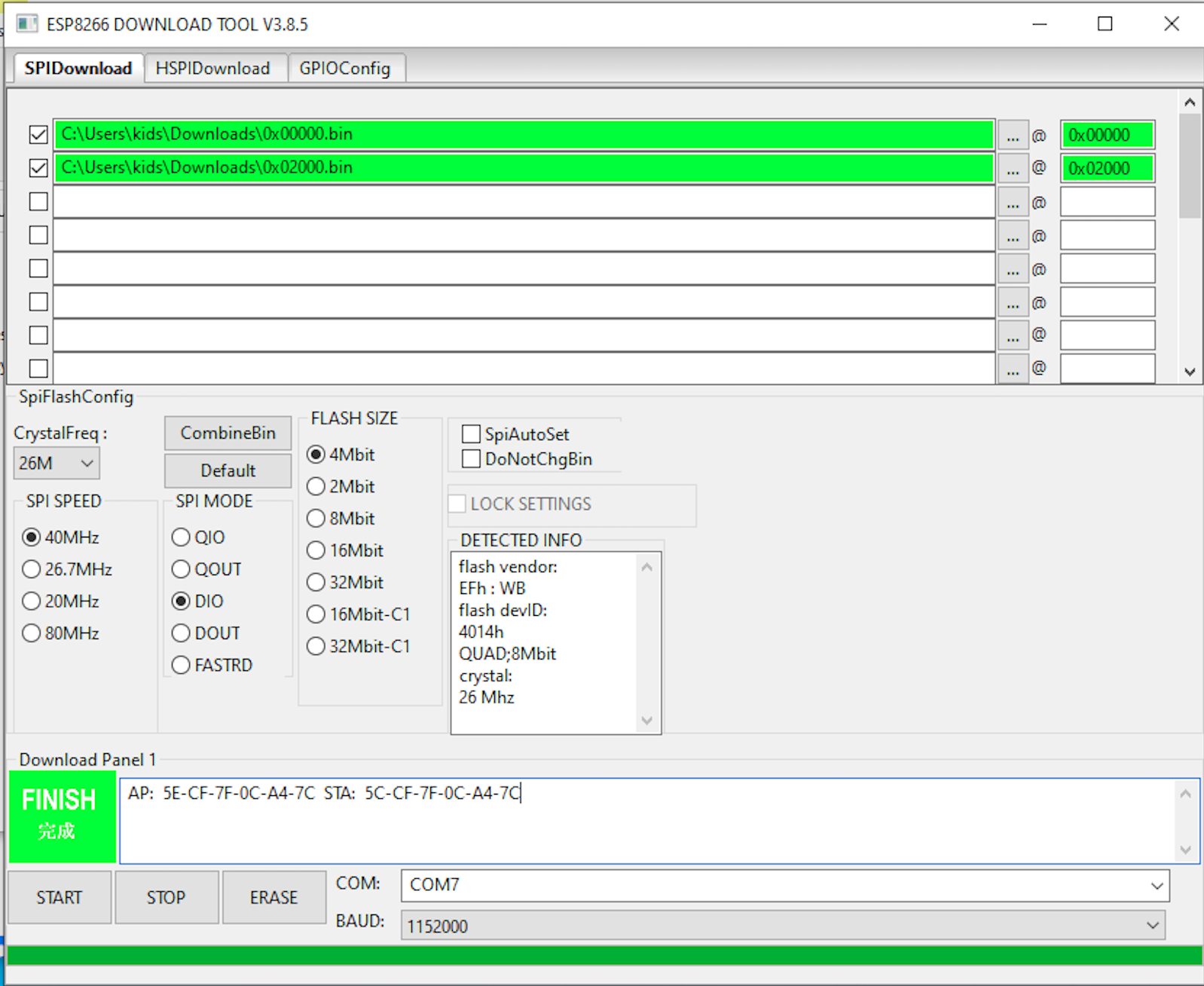
Task: Click the ESP8266 app icon in title bar
Action: tap(27, 24)
